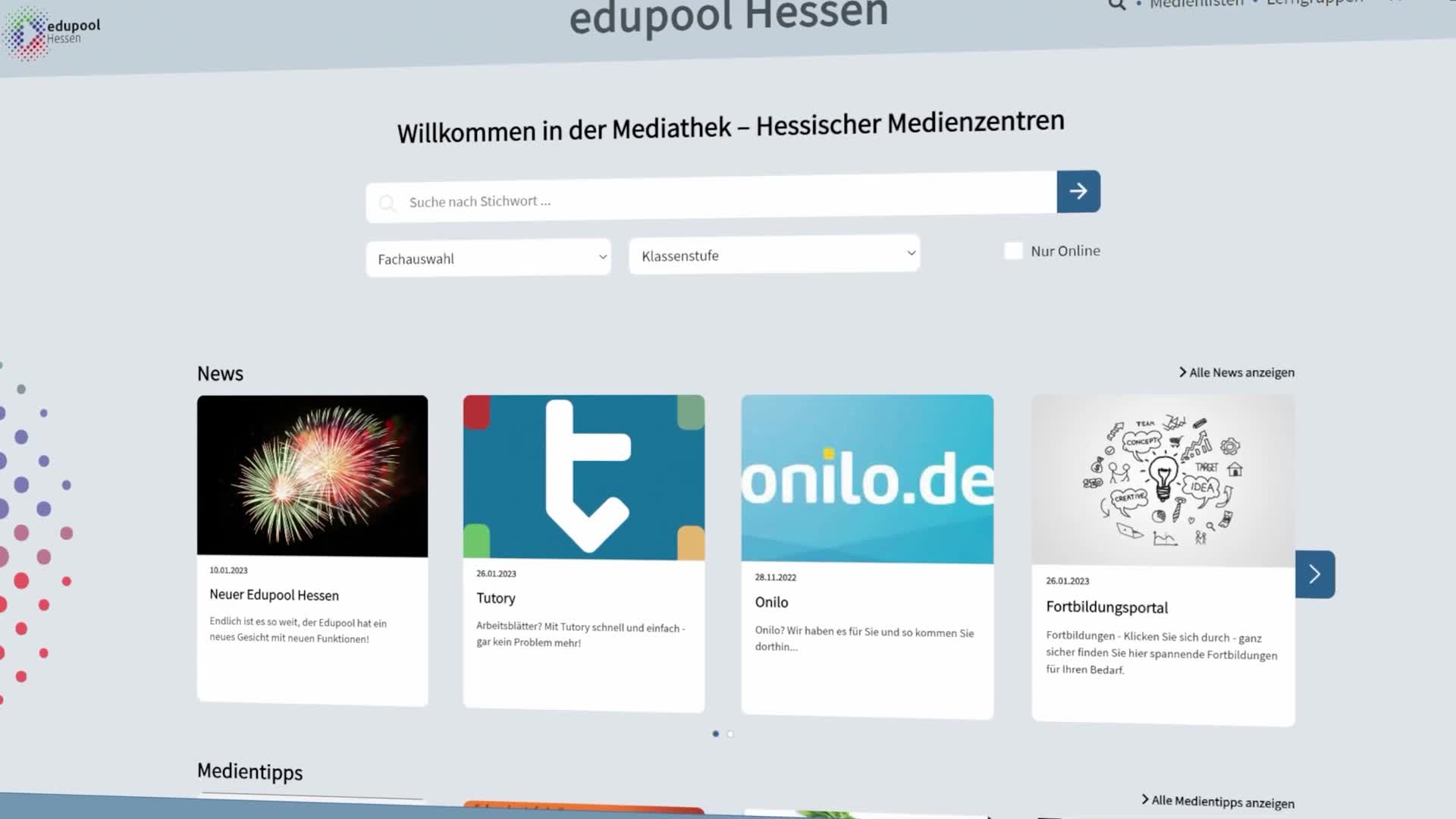Click the blue right arrow to scroll the news carousel

[1314, 574]
